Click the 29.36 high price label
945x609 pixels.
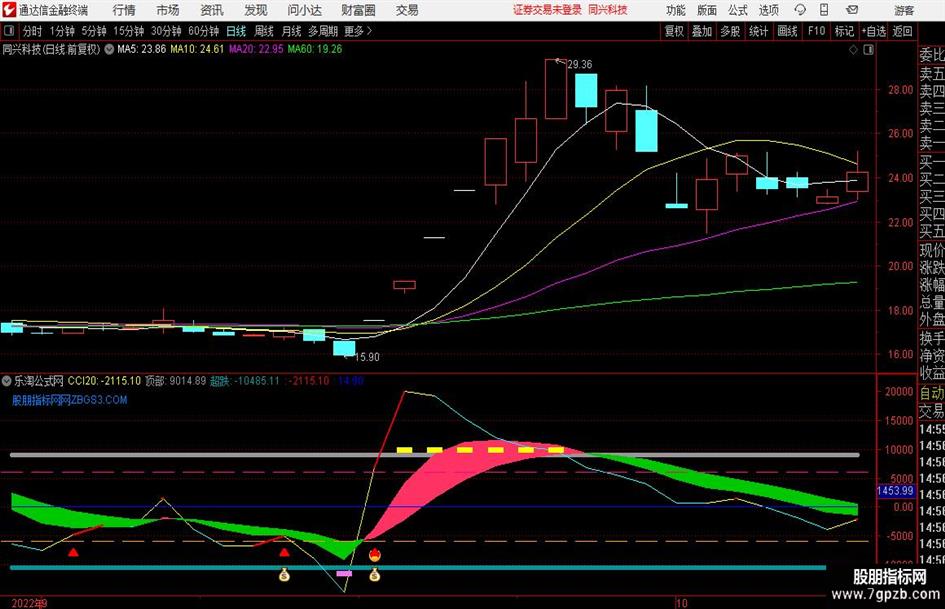click(579, 65)
